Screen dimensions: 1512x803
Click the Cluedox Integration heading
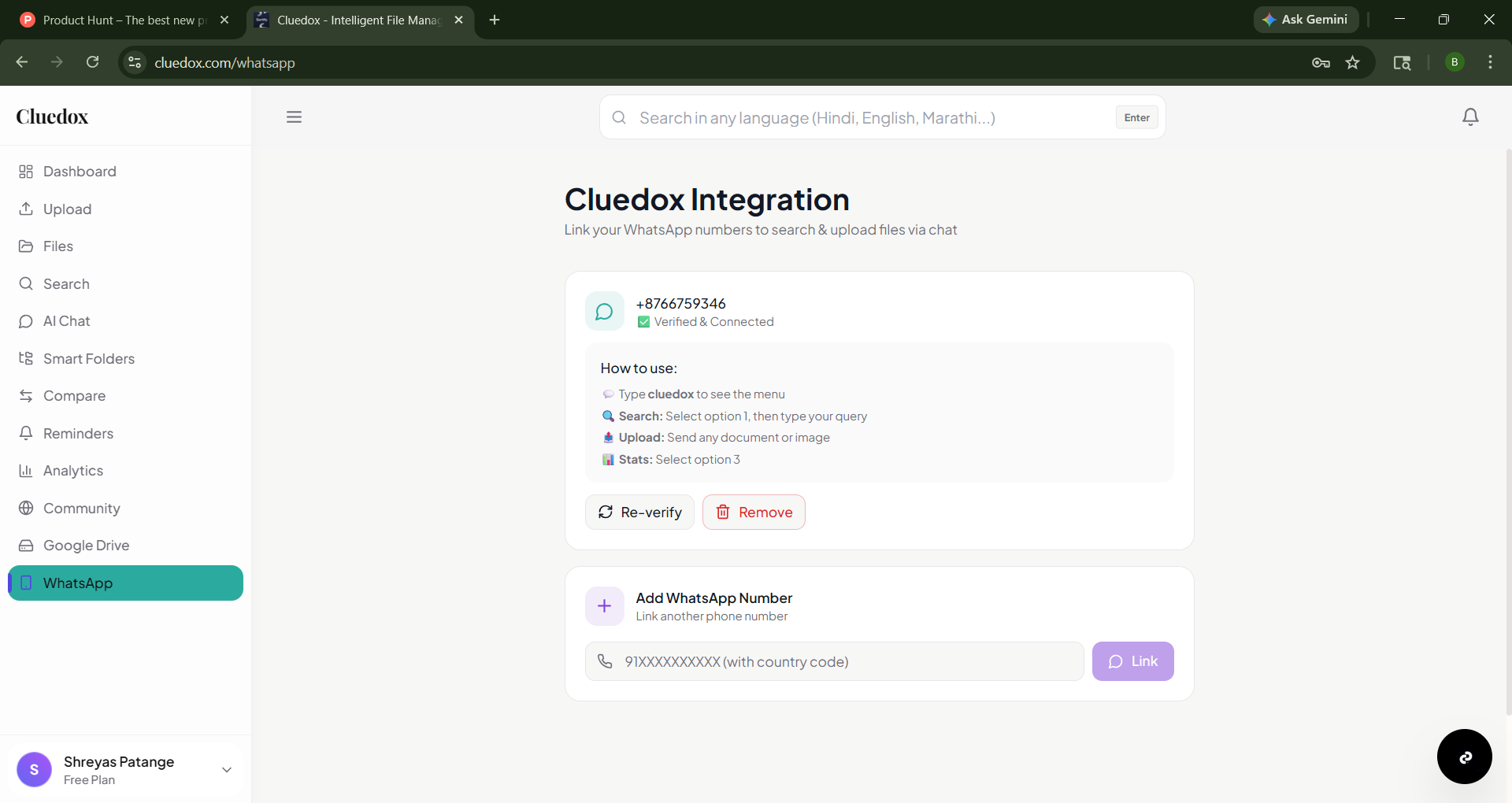[x=707, y=200]
